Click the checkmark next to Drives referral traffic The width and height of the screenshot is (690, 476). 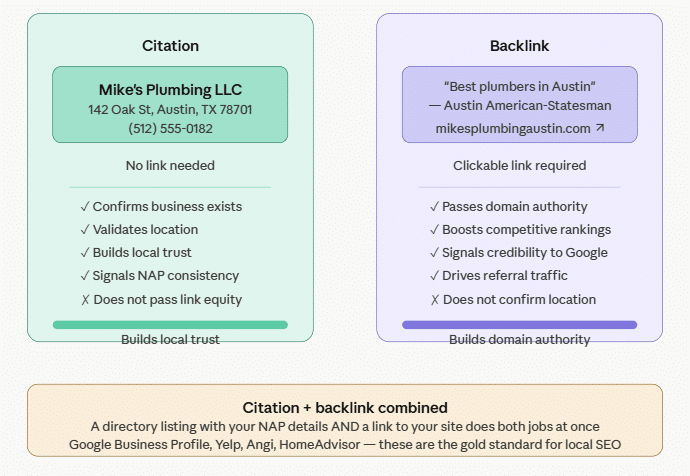click(434, 276)
